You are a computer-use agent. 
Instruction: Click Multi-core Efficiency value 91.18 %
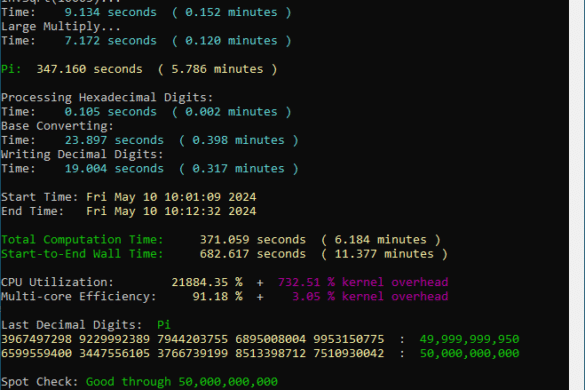(x=217, y=296)
